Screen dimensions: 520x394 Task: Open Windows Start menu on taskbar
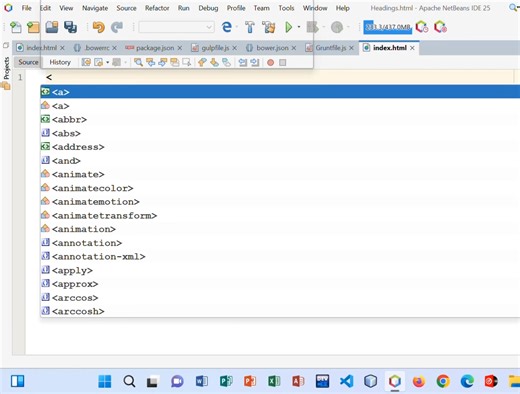point(105,381)
